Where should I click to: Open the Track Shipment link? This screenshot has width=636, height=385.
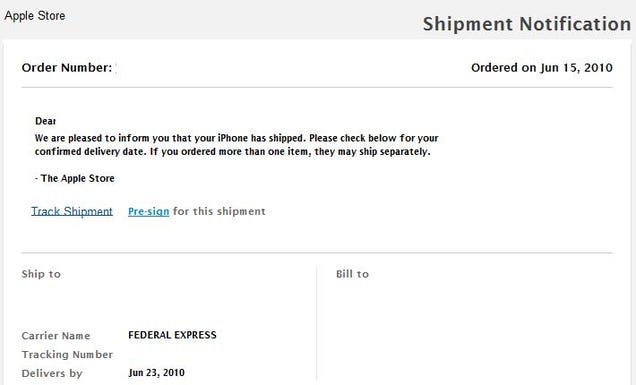click(x=72, y=211)
